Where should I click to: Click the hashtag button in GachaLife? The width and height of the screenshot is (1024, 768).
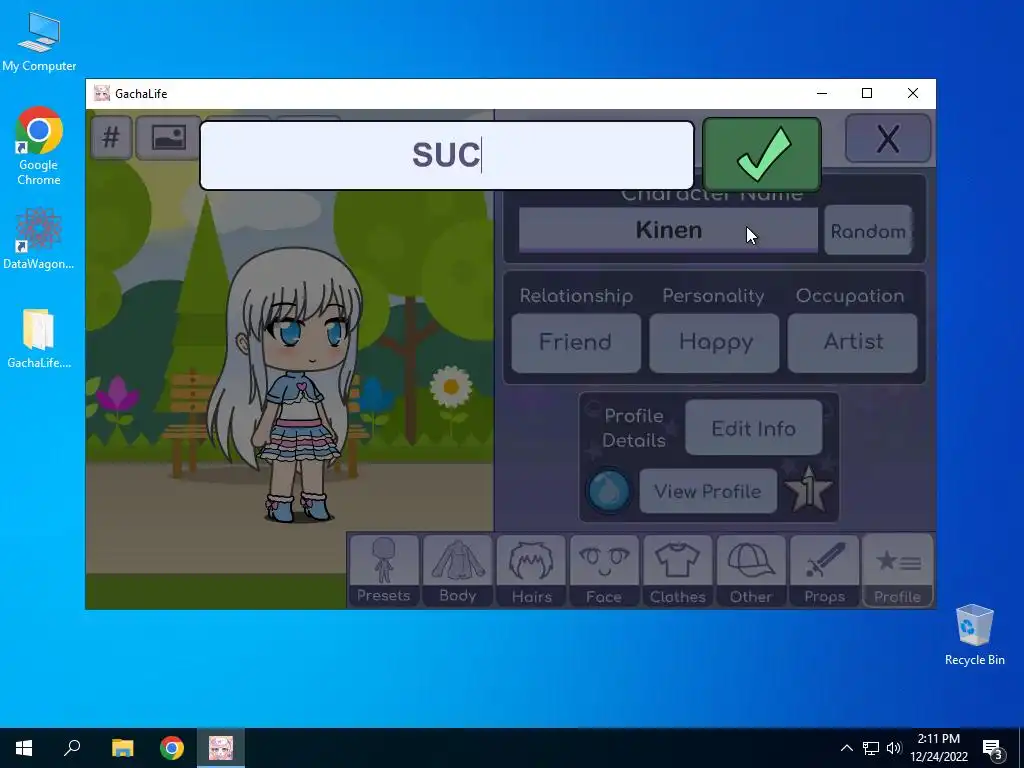(112, 137)
